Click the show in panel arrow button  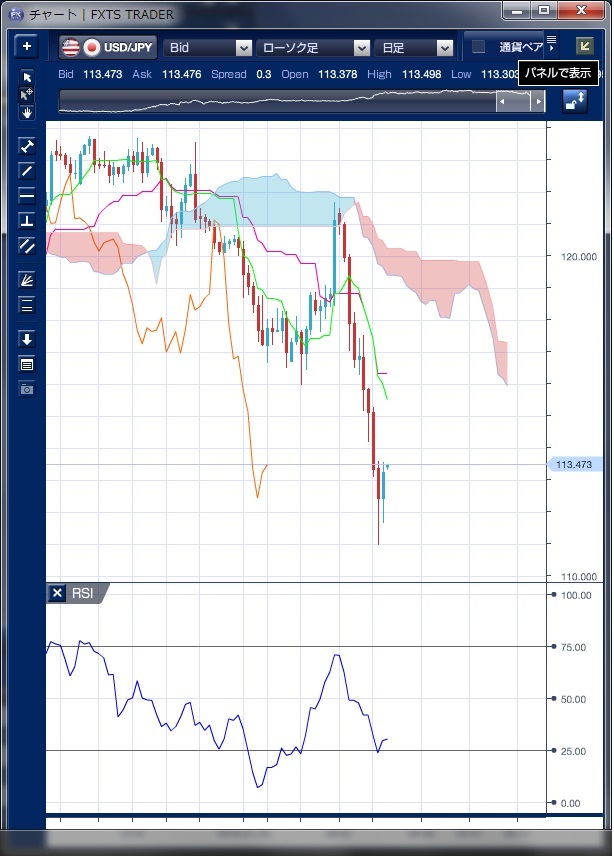tap(583, 46)
